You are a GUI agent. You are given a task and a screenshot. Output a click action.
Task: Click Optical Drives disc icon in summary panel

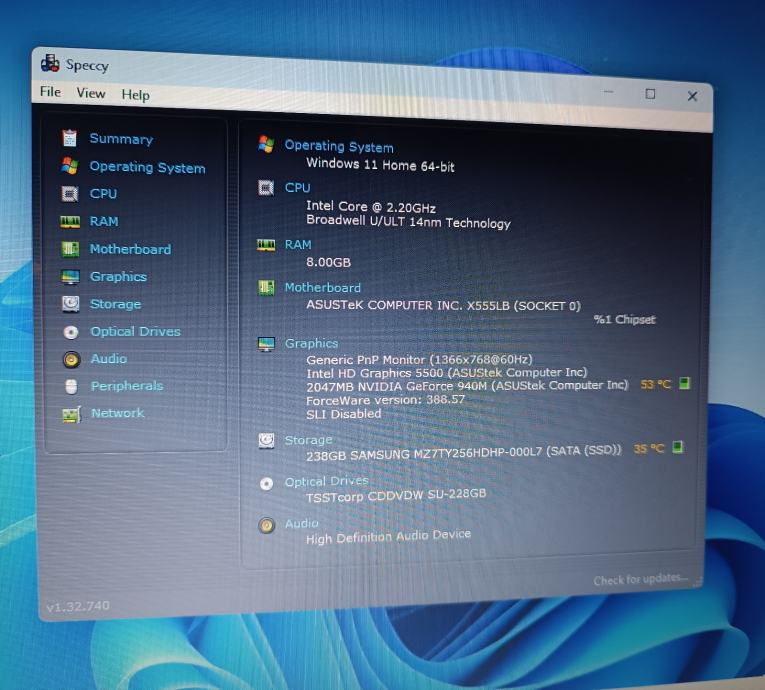point(266,484)
